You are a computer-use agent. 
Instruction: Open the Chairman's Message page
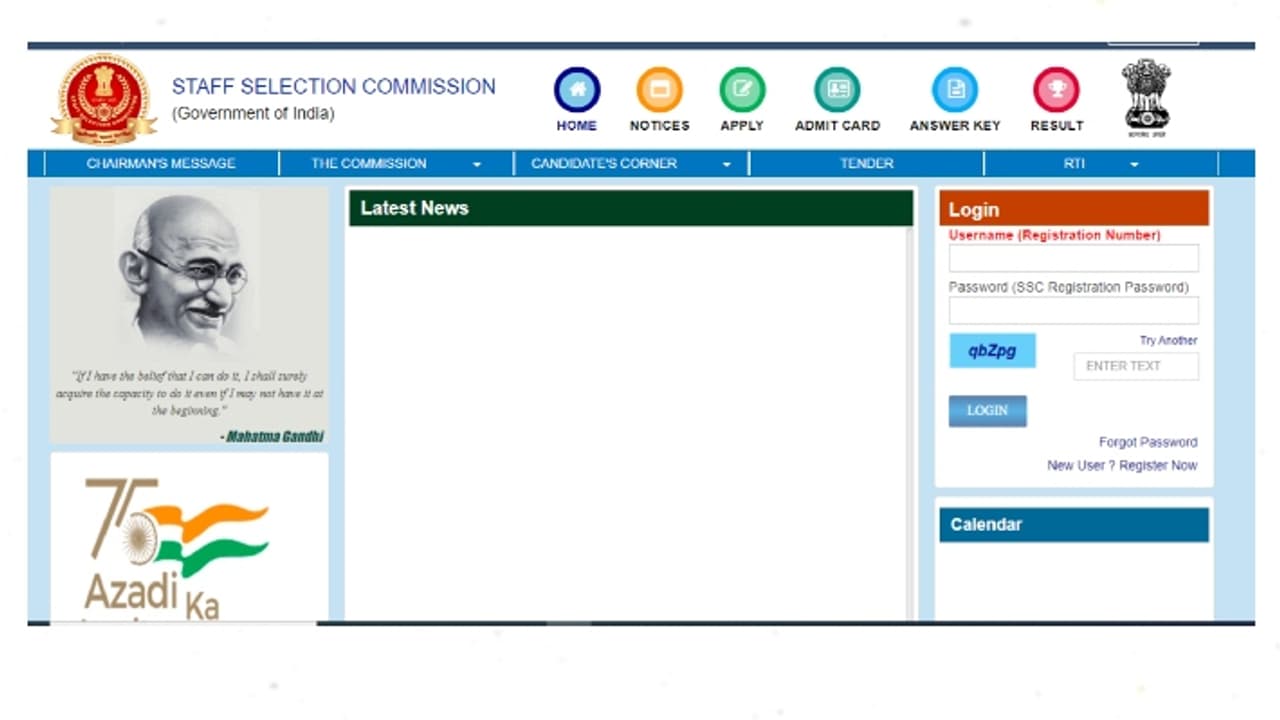[162, 163]
